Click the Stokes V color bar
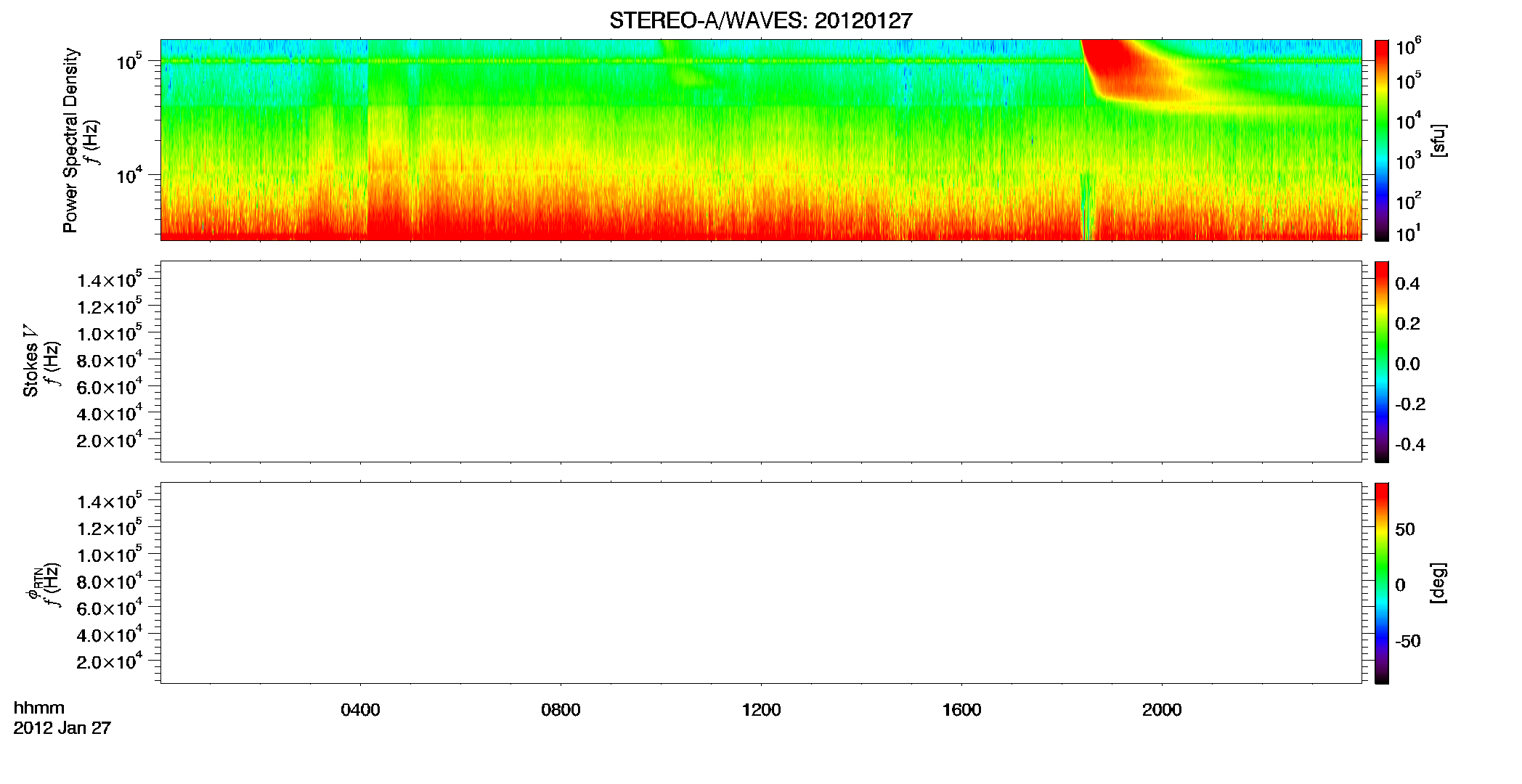Viewport: 1522px width, 784px height. point(1382,362)
